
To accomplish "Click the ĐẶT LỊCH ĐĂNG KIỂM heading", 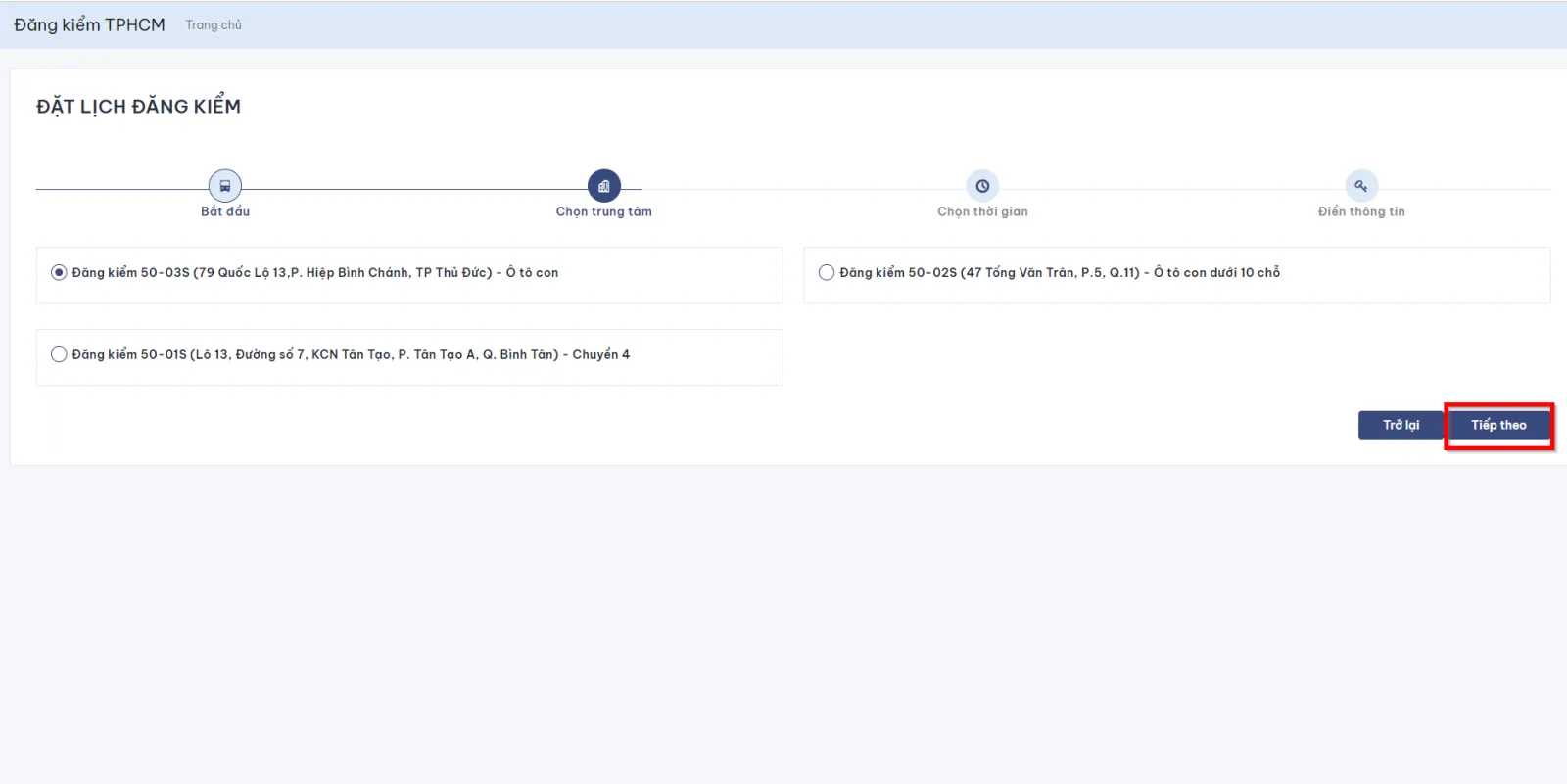I will (x=138, y=106).
